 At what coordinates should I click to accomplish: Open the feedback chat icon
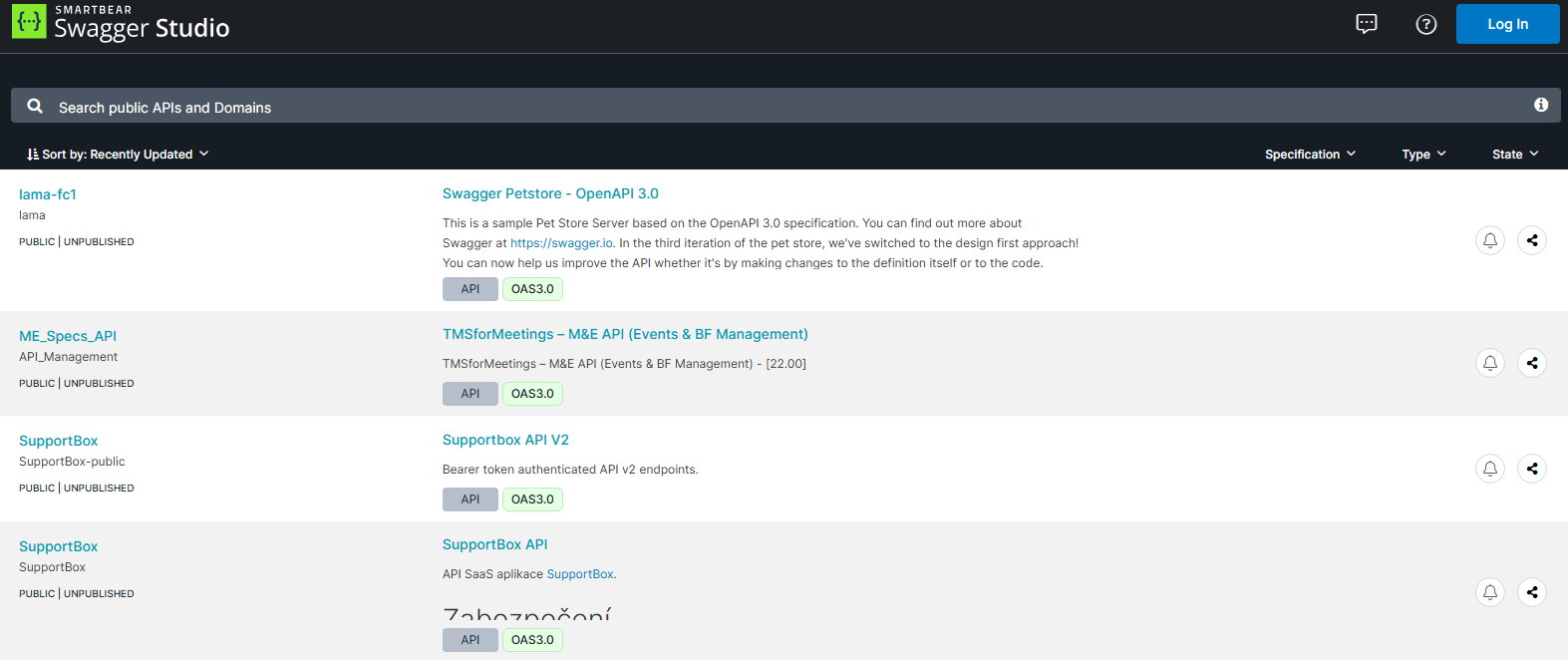1367,24
